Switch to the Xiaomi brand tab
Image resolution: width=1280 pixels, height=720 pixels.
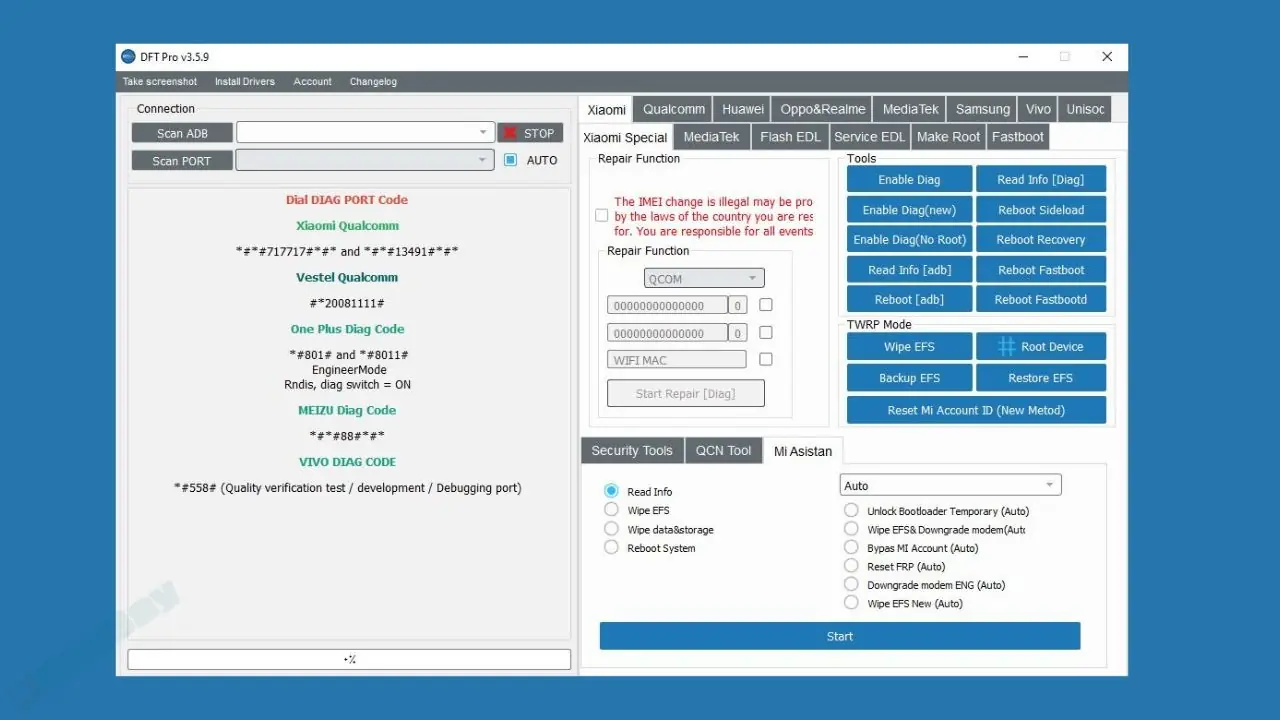tap(606, 109)
